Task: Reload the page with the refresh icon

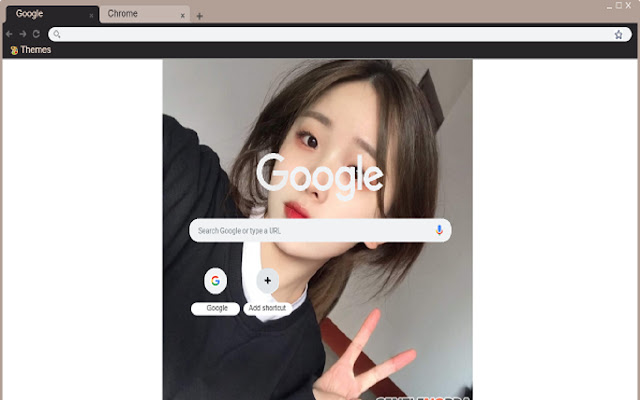Action: click(36, 34)
